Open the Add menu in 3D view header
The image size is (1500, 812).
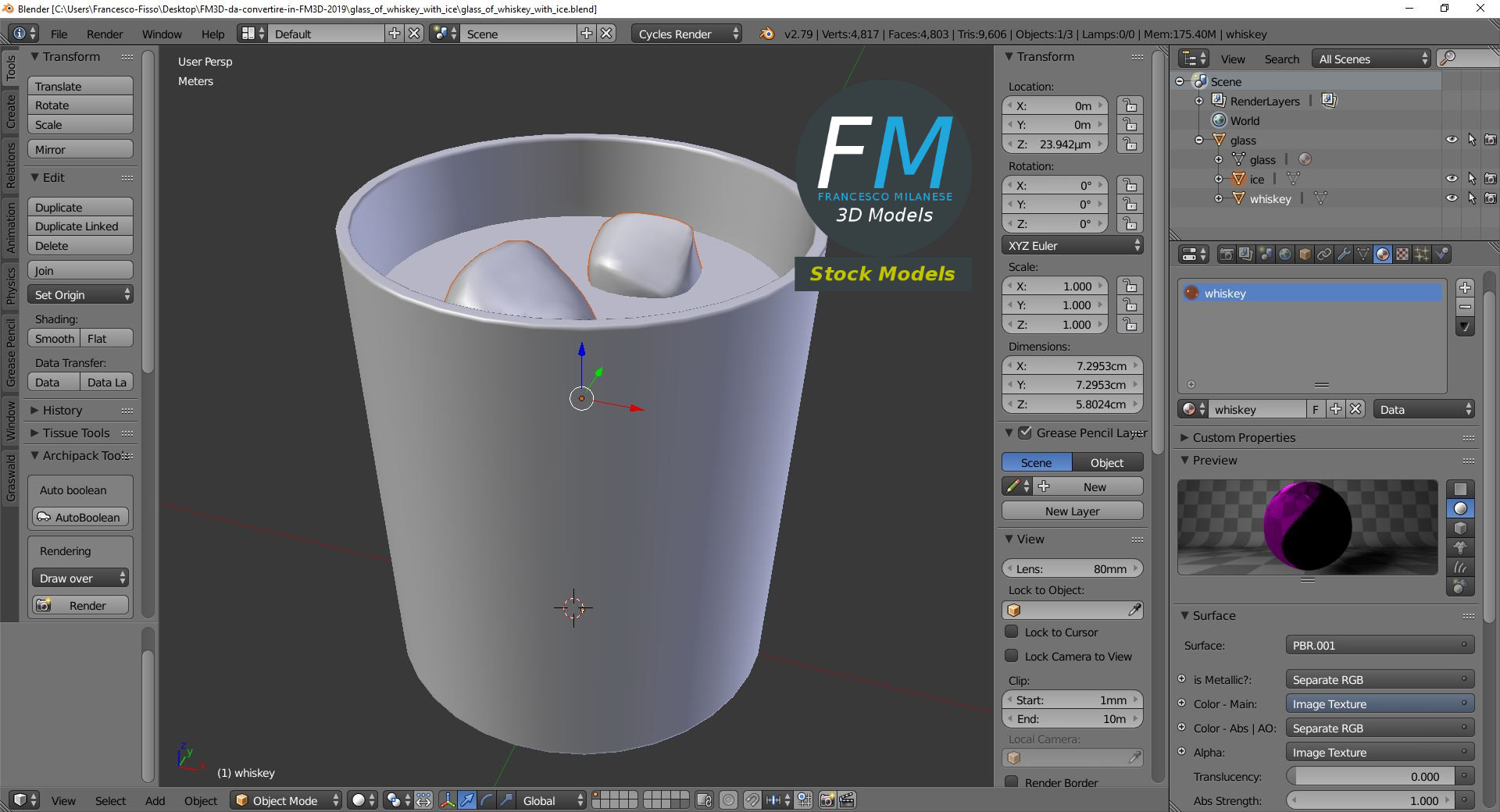click(155, 800)
